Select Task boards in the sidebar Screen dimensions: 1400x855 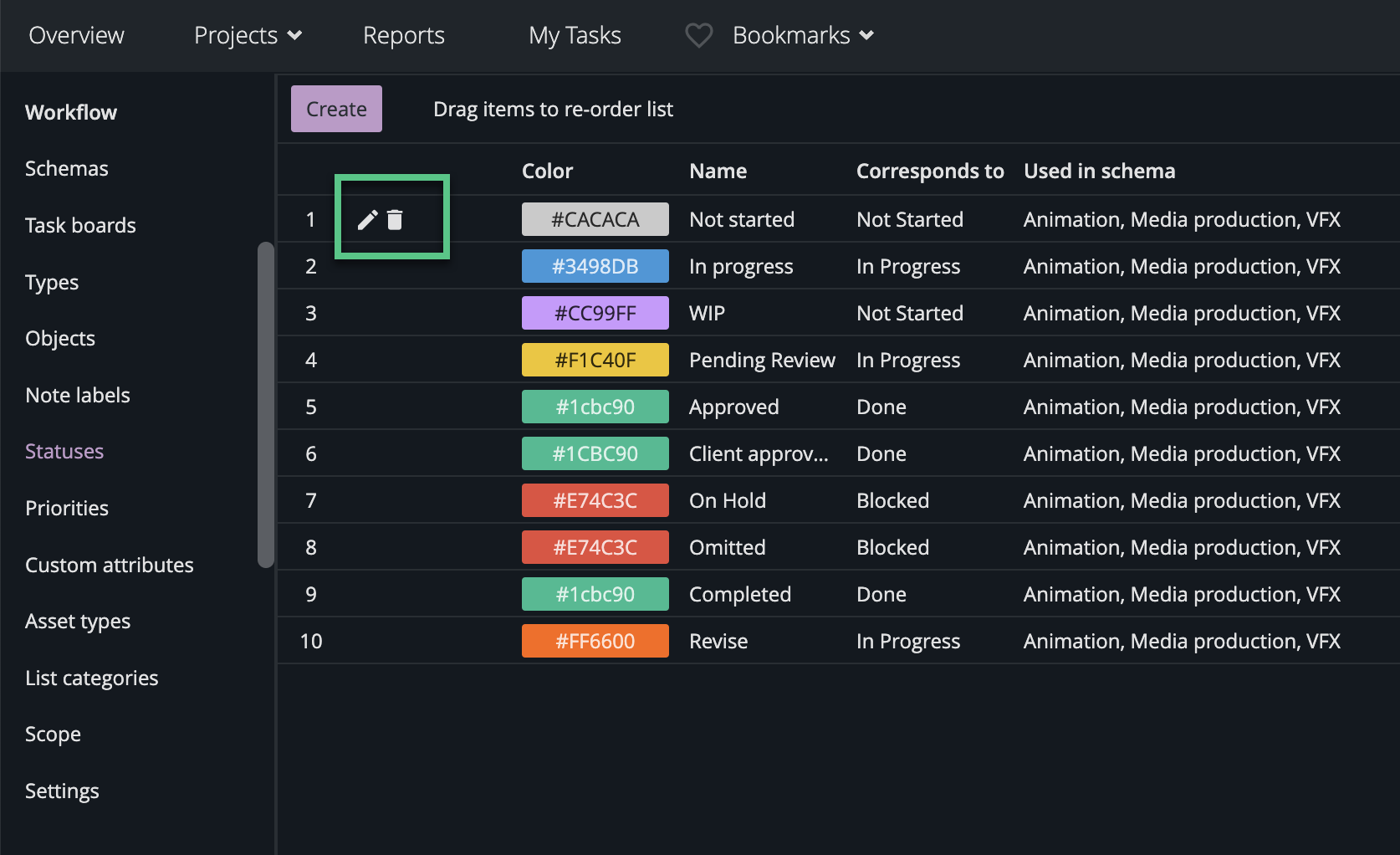coord(80,225)
